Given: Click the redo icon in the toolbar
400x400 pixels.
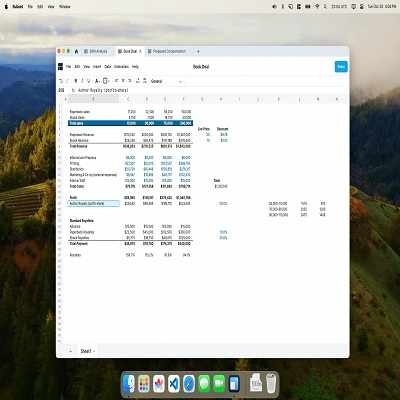Looking at the screenshot, I should pos(68,81).
